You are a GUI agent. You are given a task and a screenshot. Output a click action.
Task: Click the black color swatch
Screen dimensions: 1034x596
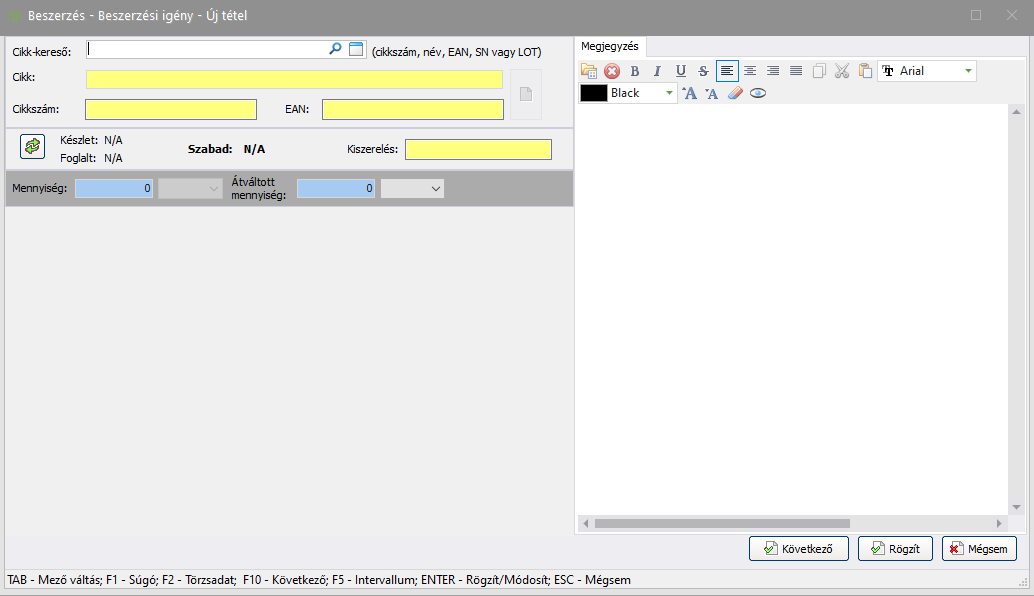pyautogui.click(x=594, y=93)
